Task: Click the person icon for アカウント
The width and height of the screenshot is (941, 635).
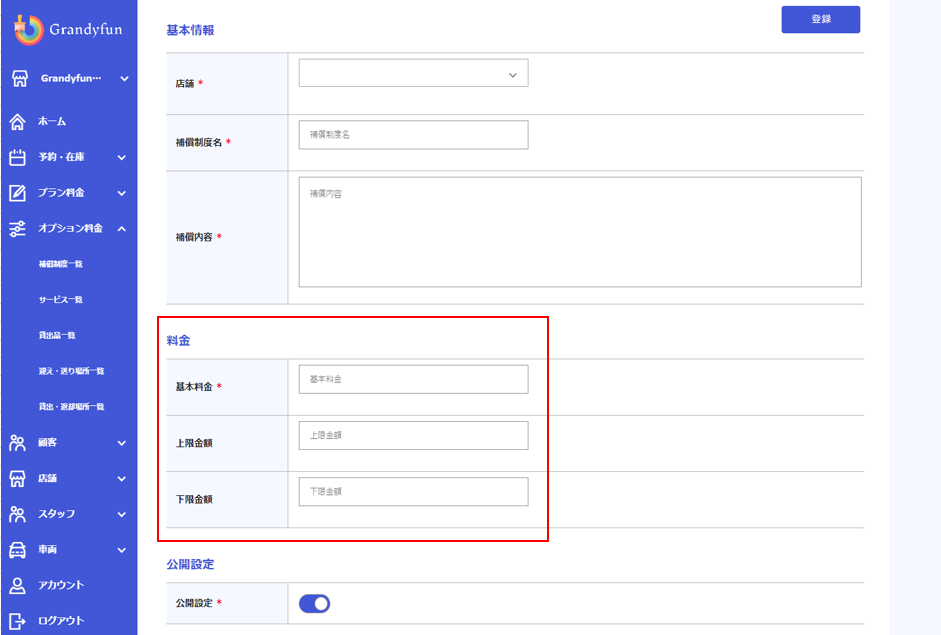Action: click(17, 585)
